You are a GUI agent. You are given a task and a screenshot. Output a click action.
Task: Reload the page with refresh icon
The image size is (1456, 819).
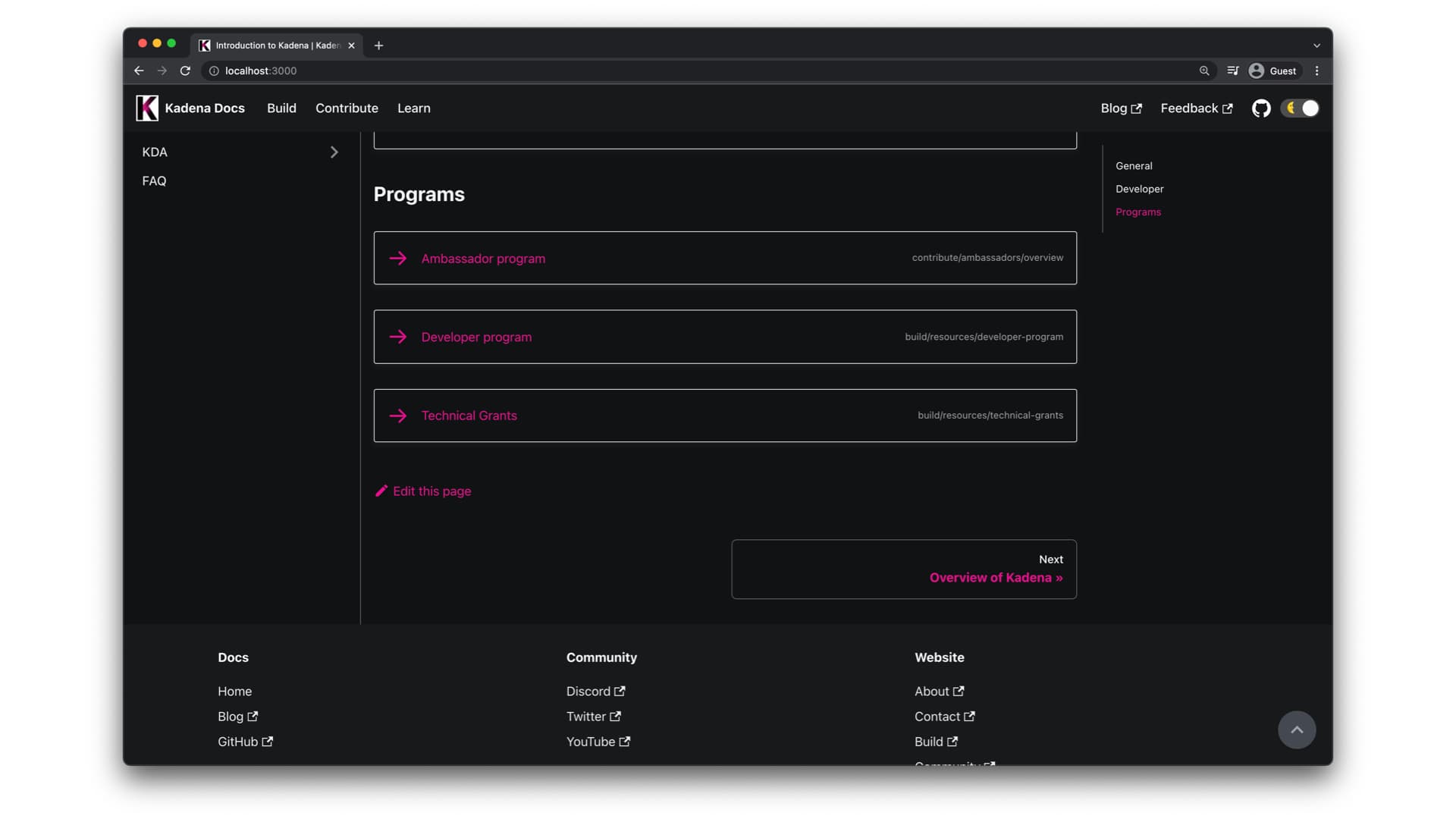point(185,71)
